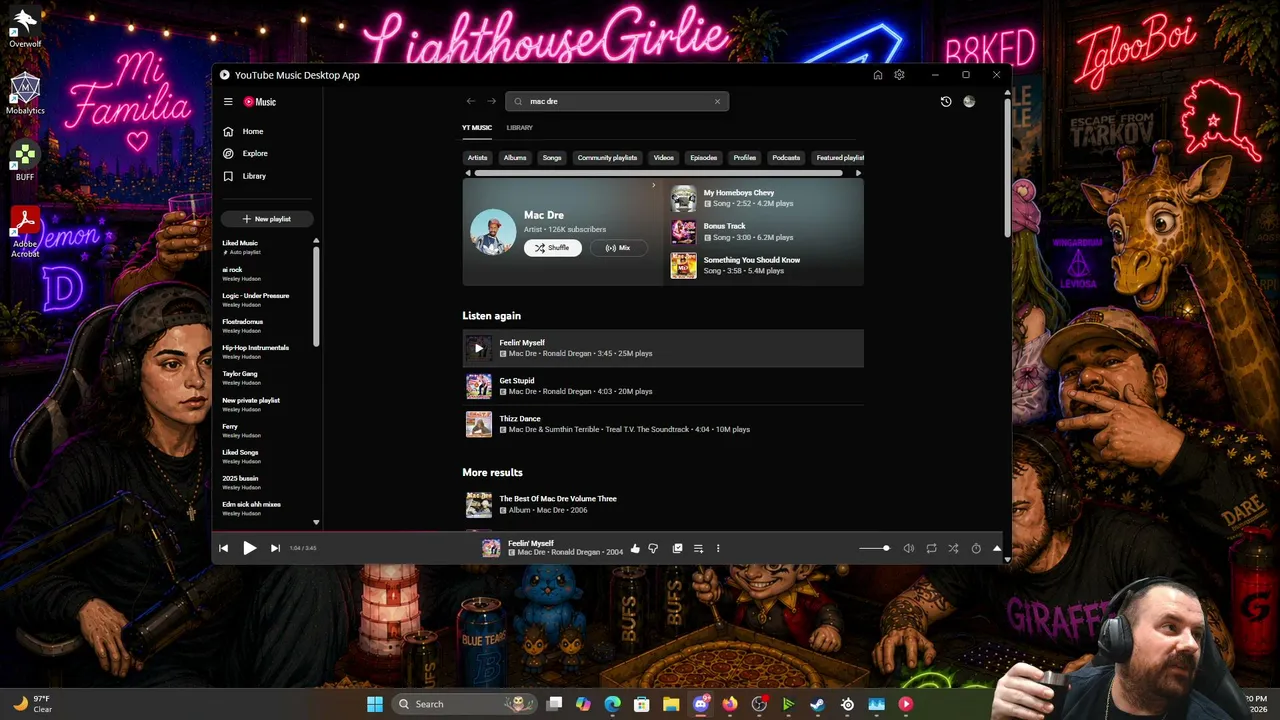Viewport: 1280px width, 720px height.
Task: Go to Home in the sidebar
Action: [244, 131]
